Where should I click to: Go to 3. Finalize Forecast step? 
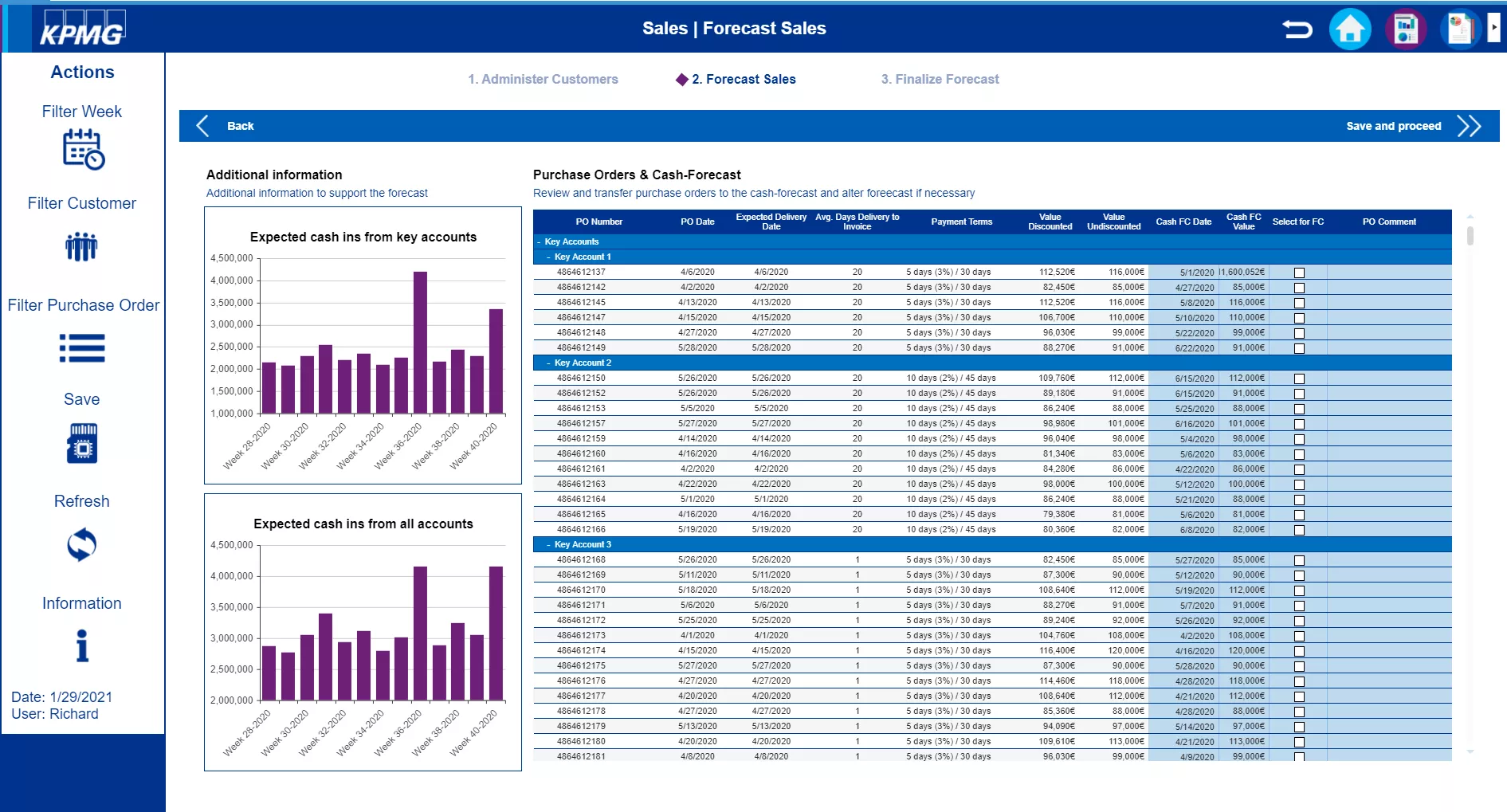coord(940,79)
